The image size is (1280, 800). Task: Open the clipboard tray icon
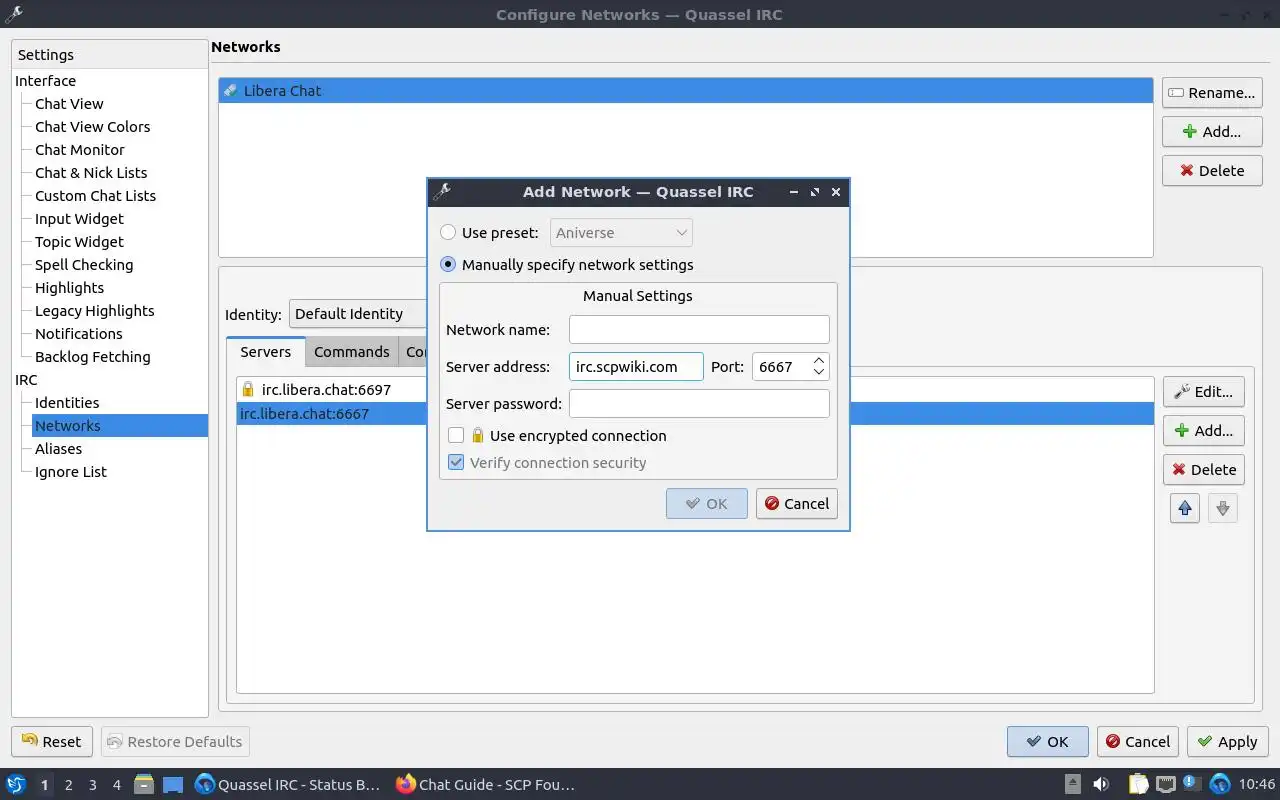click(x=1138, y=785)
